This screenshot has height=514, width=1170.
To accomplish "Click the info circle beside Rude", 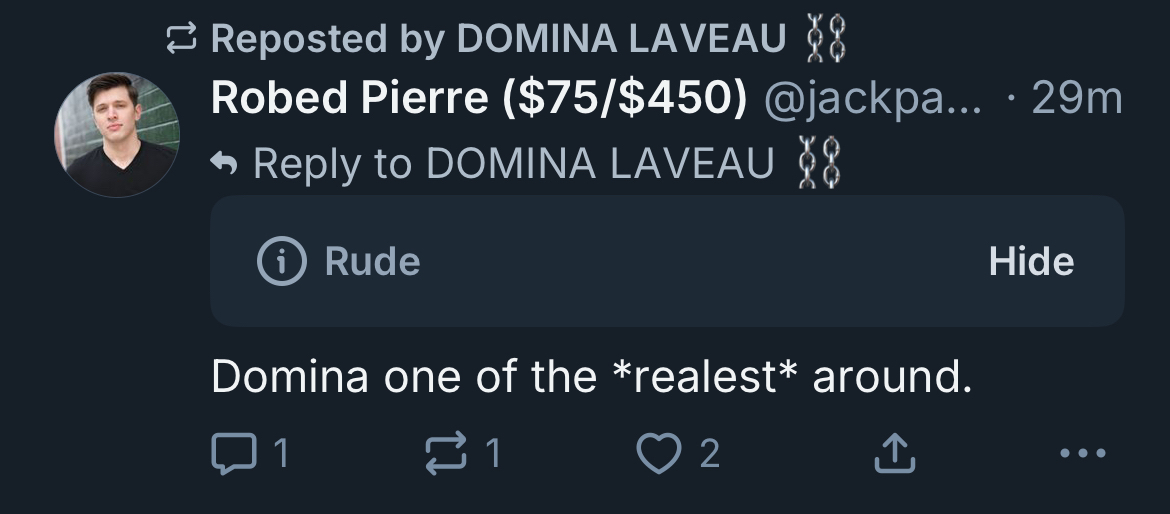I will (x=281, y=262).
